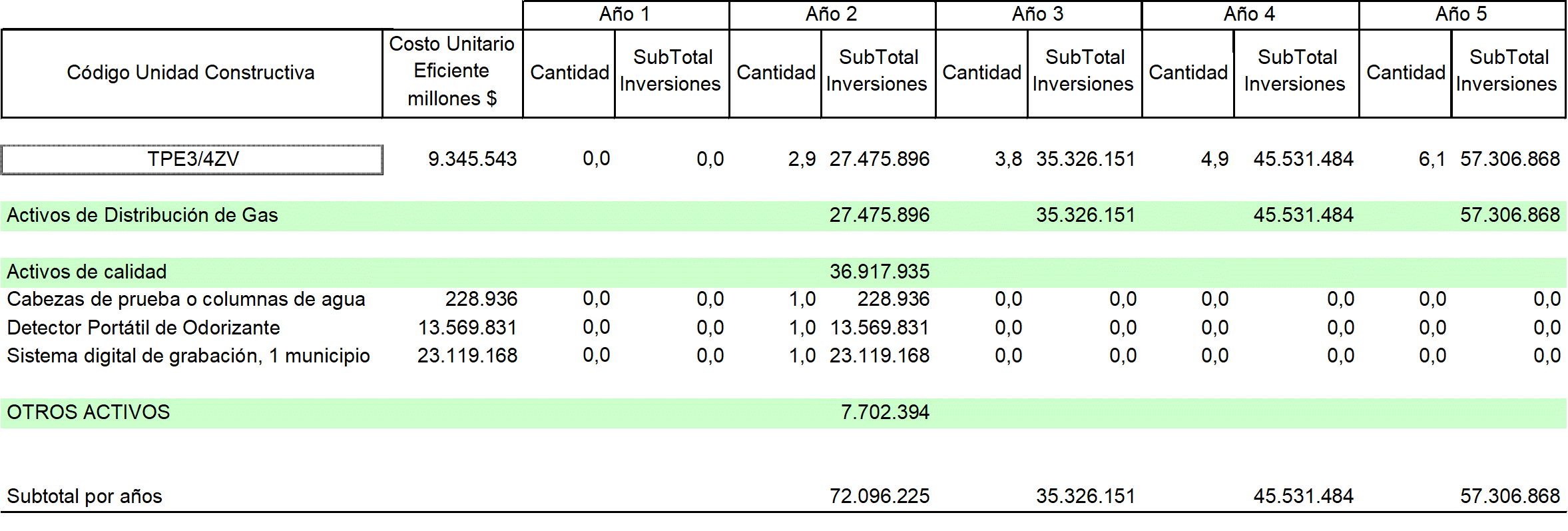This screenshot has width=1568, height=531.
Task: Click the Año 1 column group header
Action: coord(625,15)
